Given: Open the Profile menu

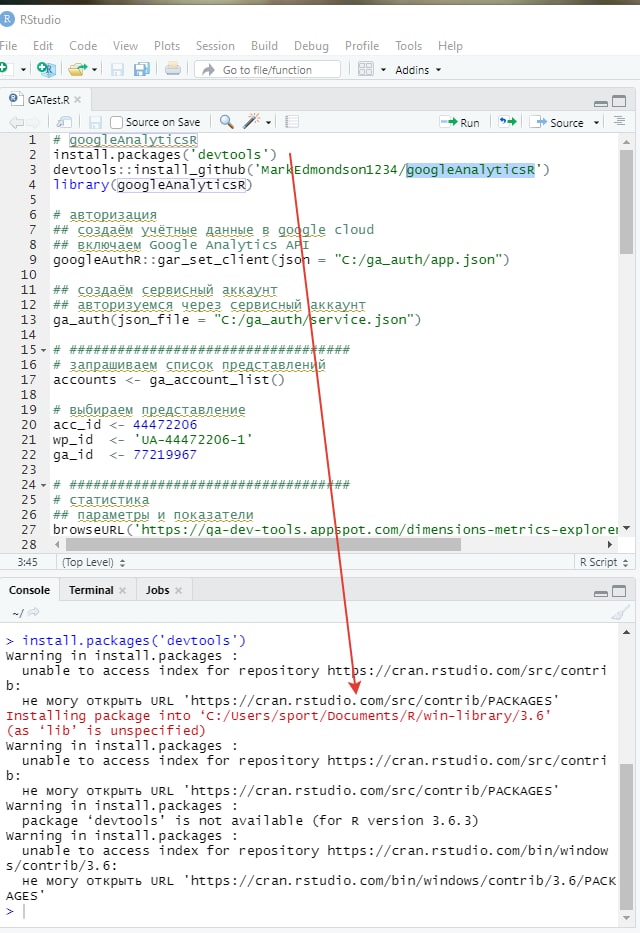Looking at the screenshot, I should [x=362, y=46].
